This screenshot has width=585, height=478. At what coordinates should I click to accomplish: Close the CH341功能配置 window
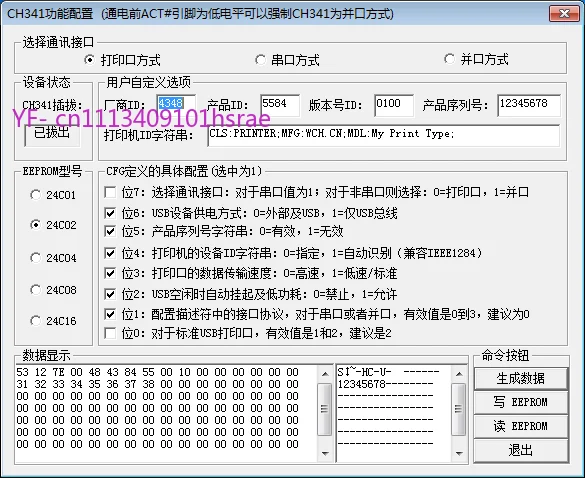click(564, 14)
